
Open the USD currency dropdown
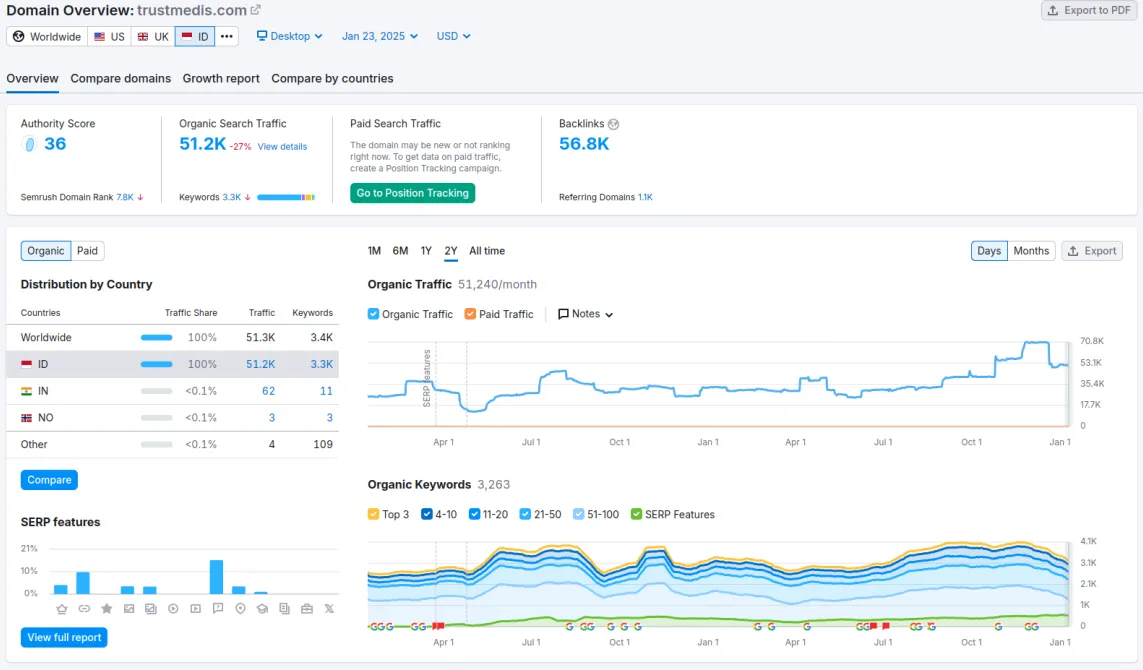coord(453,36)
